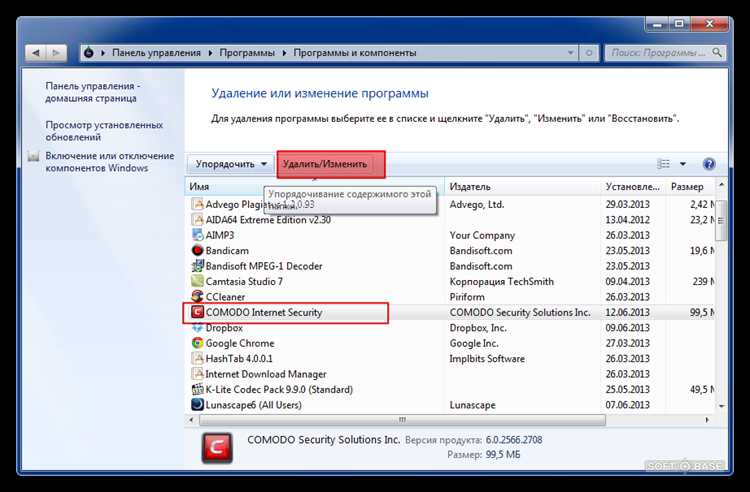Screen dimensions: 750x492
Task: Click the CCleaner icon
Action: [x=197, y=296]
